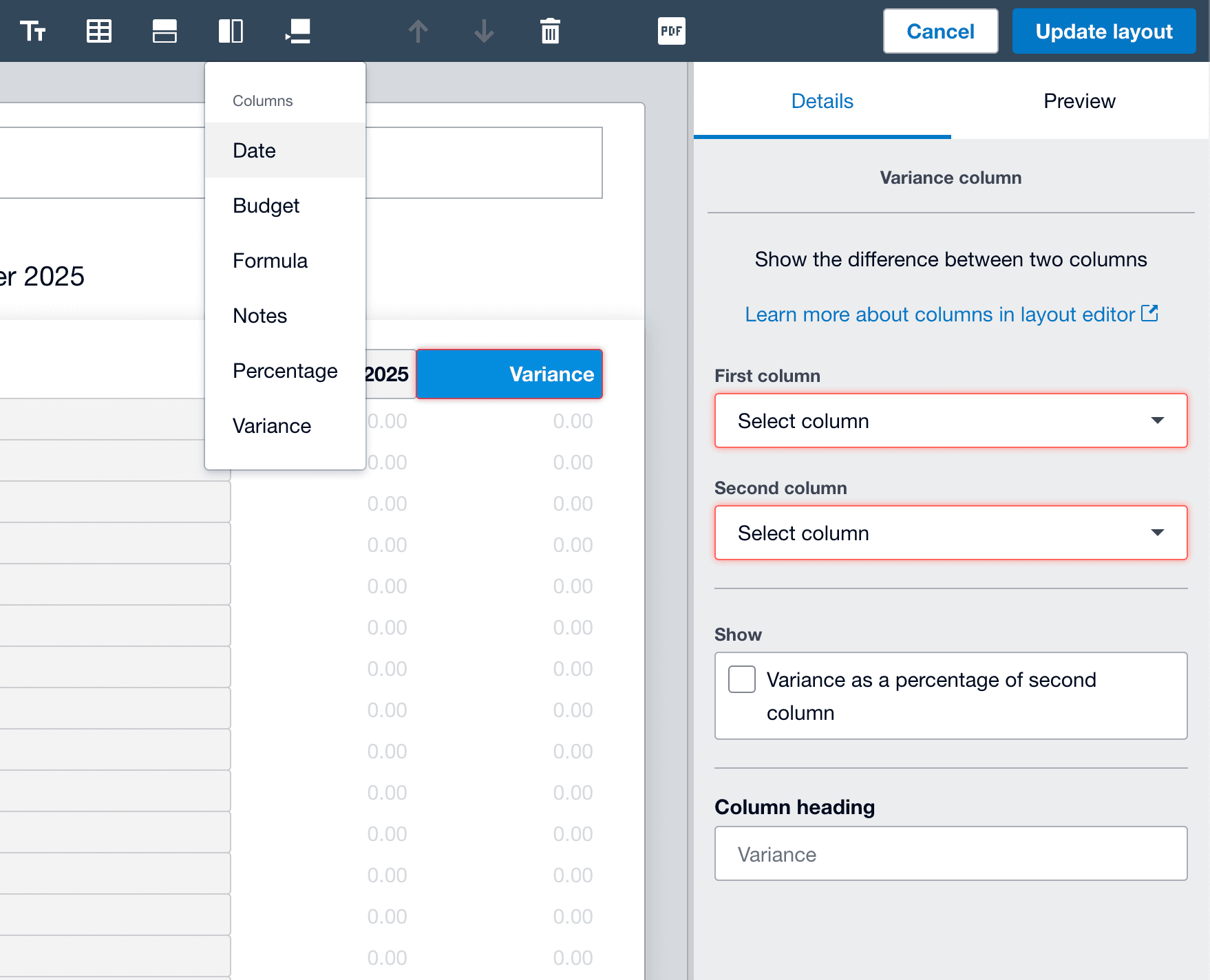Click the move up arrow icon

pos(417,31)
